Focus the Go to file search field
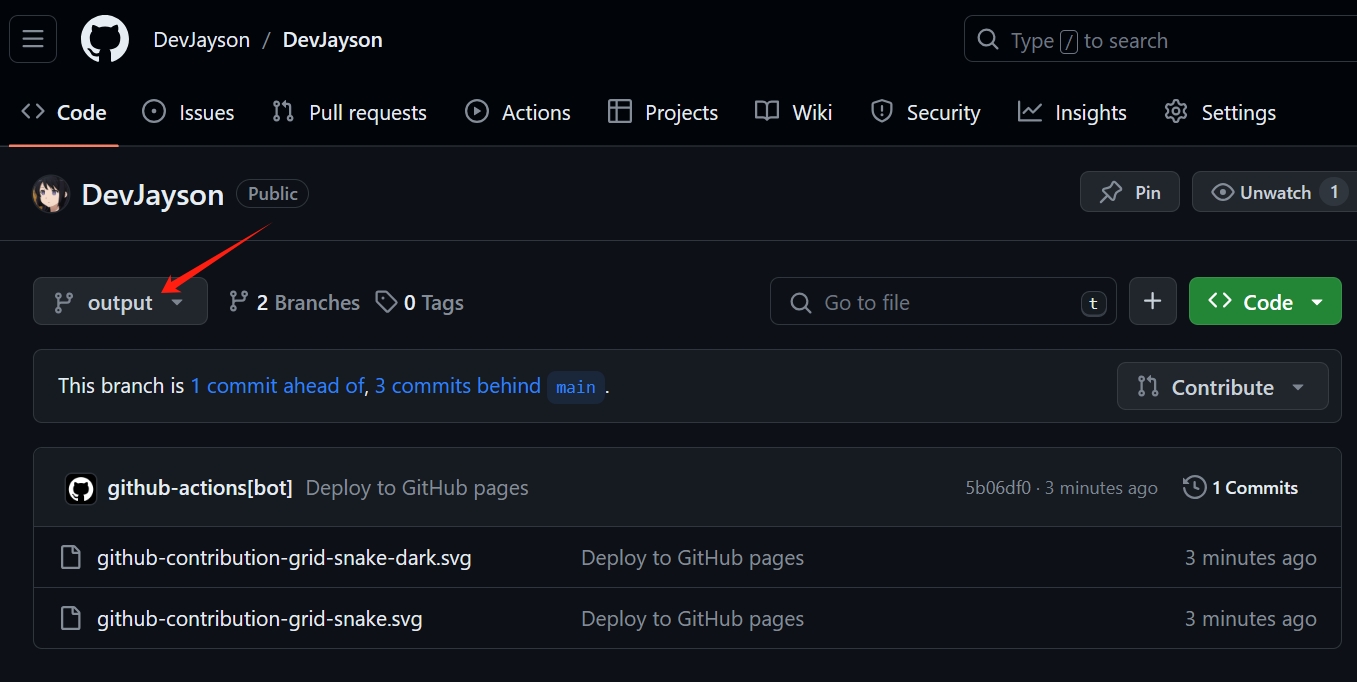Viewport: 1357px width, 682px height. tap(943, 302)
